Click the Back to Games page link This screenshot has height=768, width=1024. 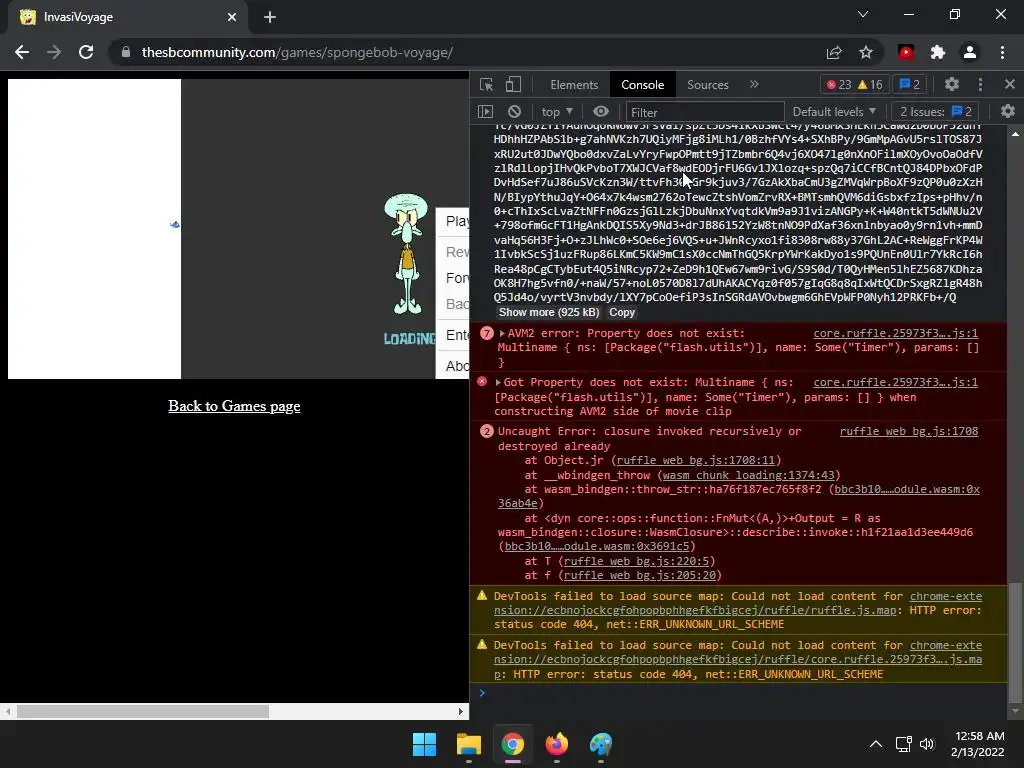pos(234,406)
